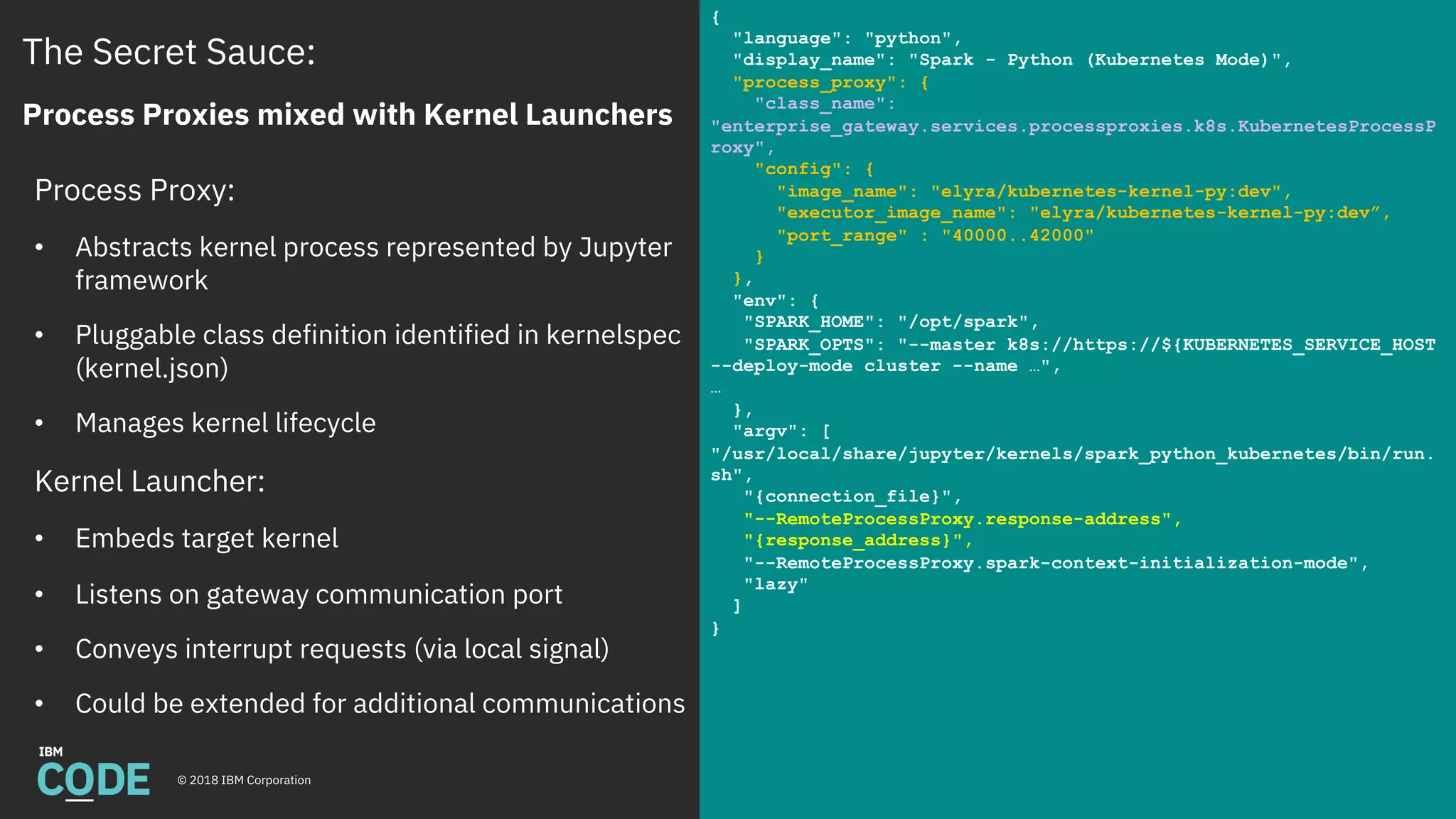Click the '"argv": [' code line
Image resolution: width=1456 pixels, height=819 pixels.
coord(782,432)
